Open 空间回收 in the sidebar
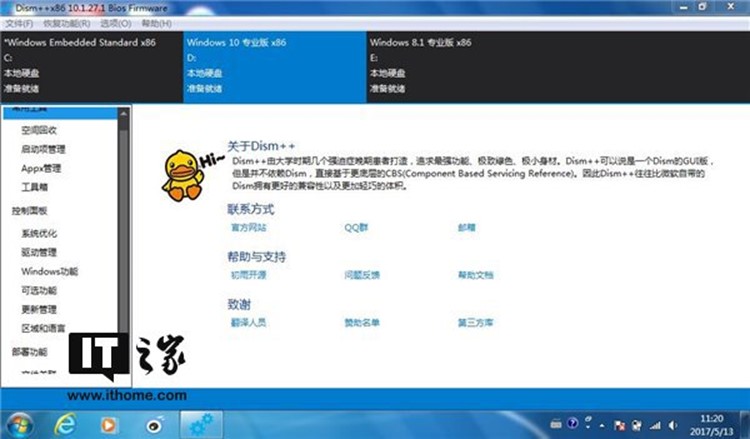 39,130
